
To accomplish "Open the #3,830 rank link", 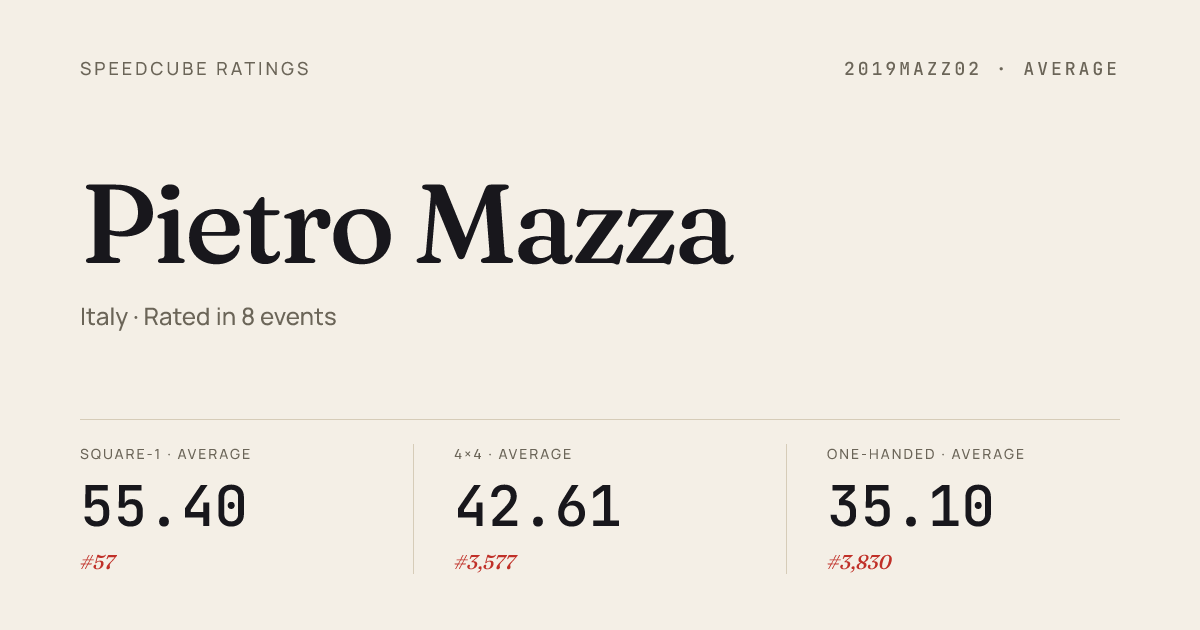I will (x=859, y=562).
